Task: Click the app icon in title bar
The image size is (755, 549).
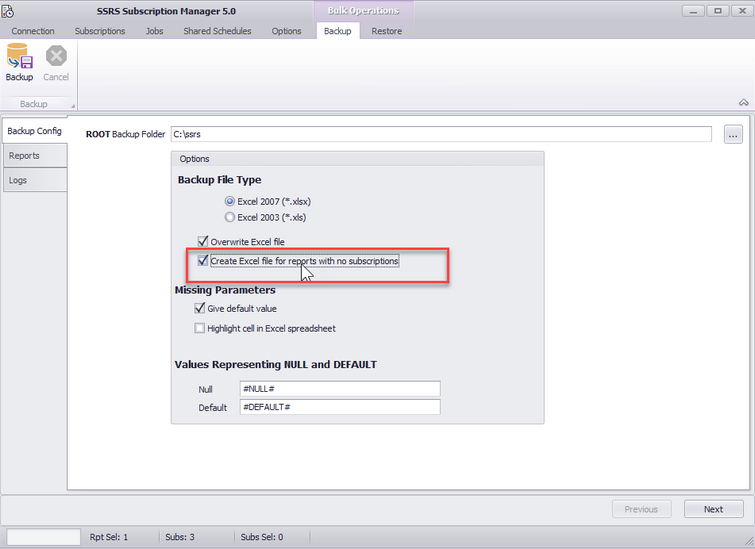Action: tap(9, 10)
